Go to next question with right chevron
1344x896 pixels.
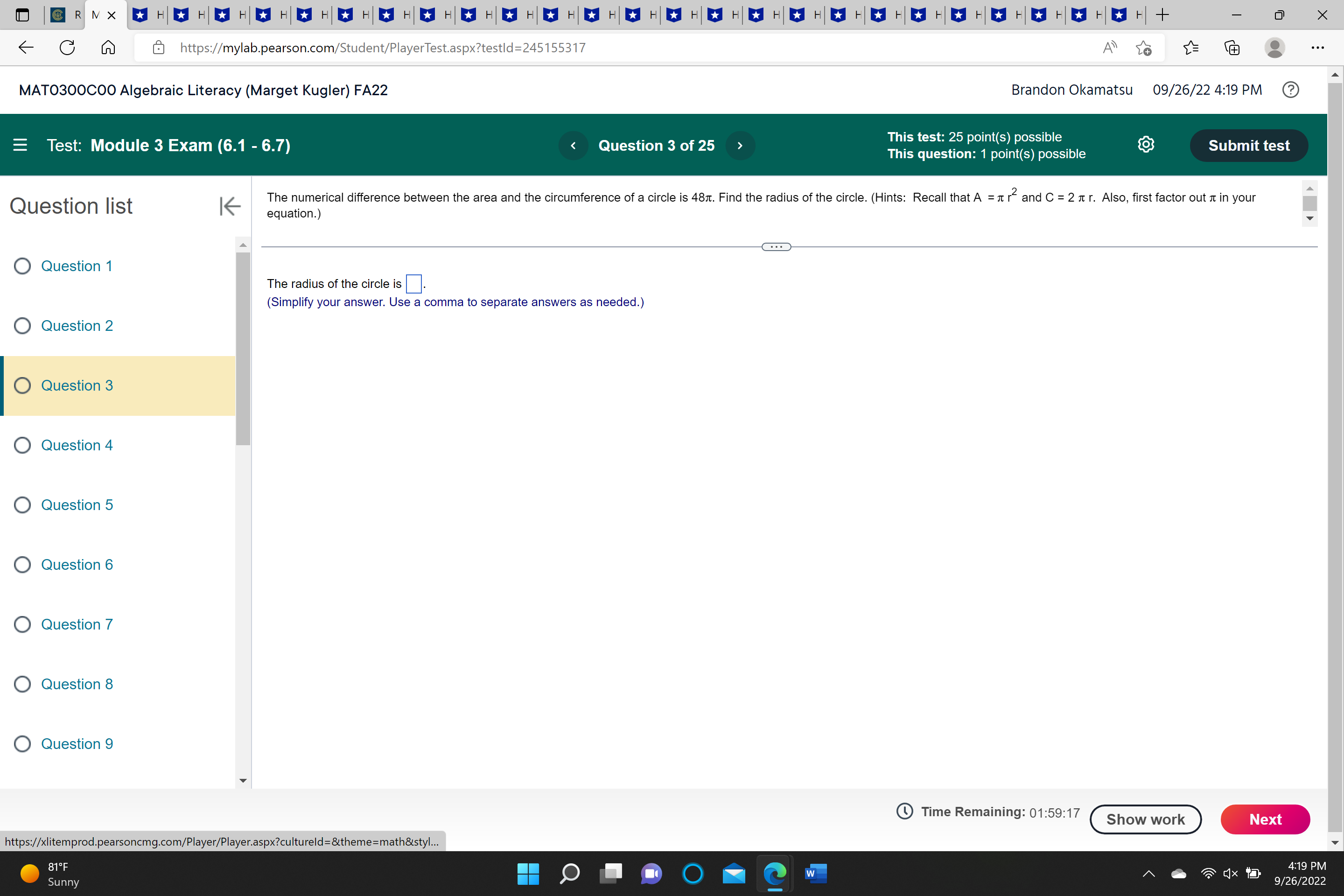click(740, 146)
